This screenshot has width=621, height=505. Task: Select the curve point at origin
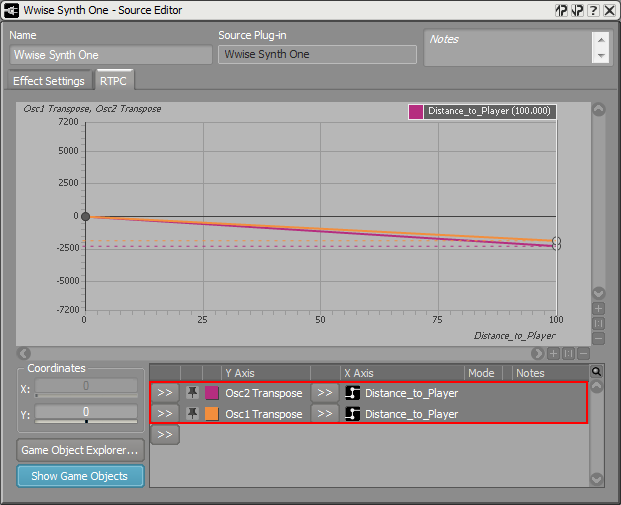click(85, 216)
